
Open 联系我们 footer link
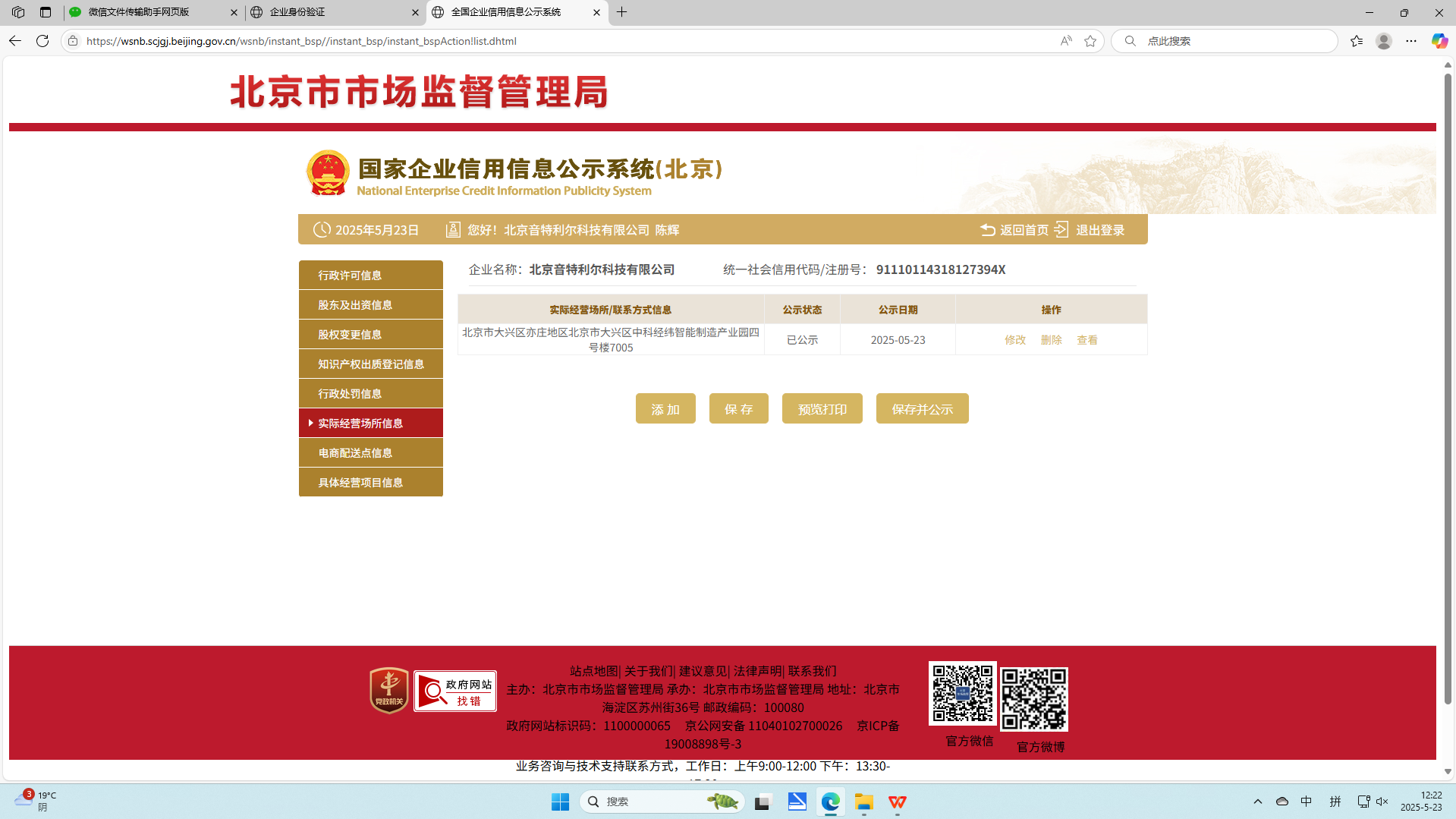coord(812,671)
